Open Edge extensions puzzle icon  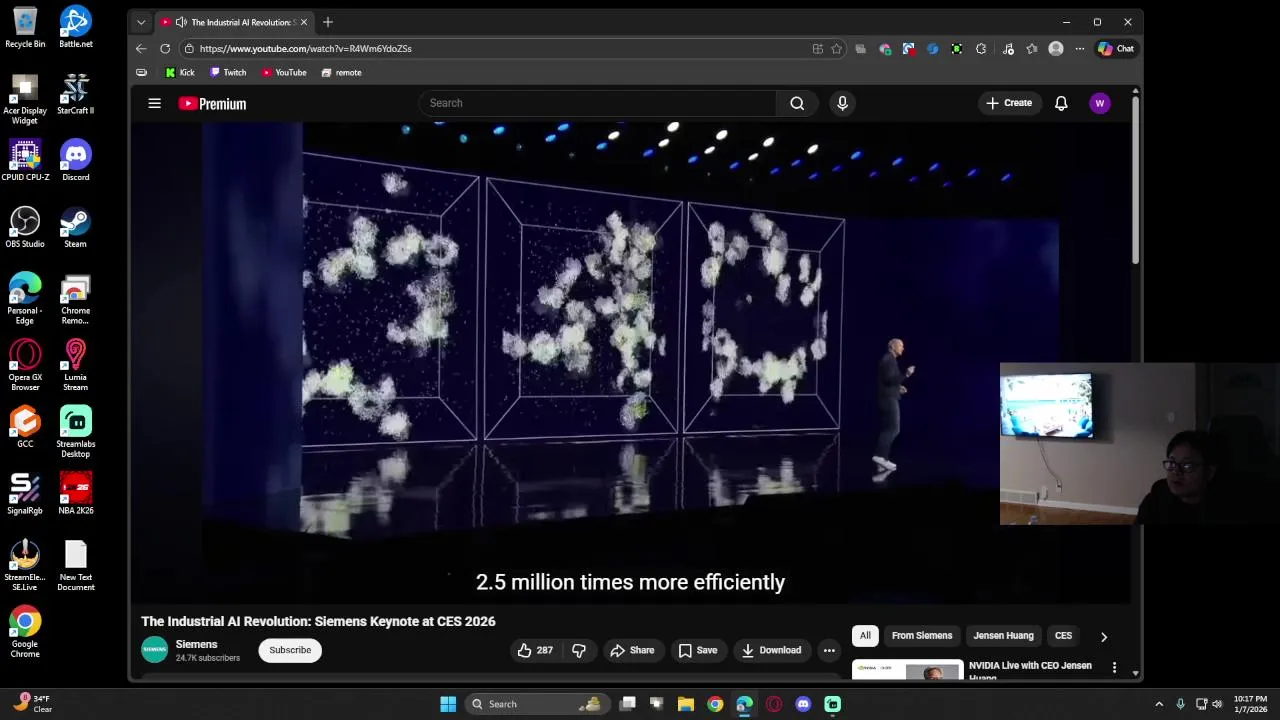981,48
